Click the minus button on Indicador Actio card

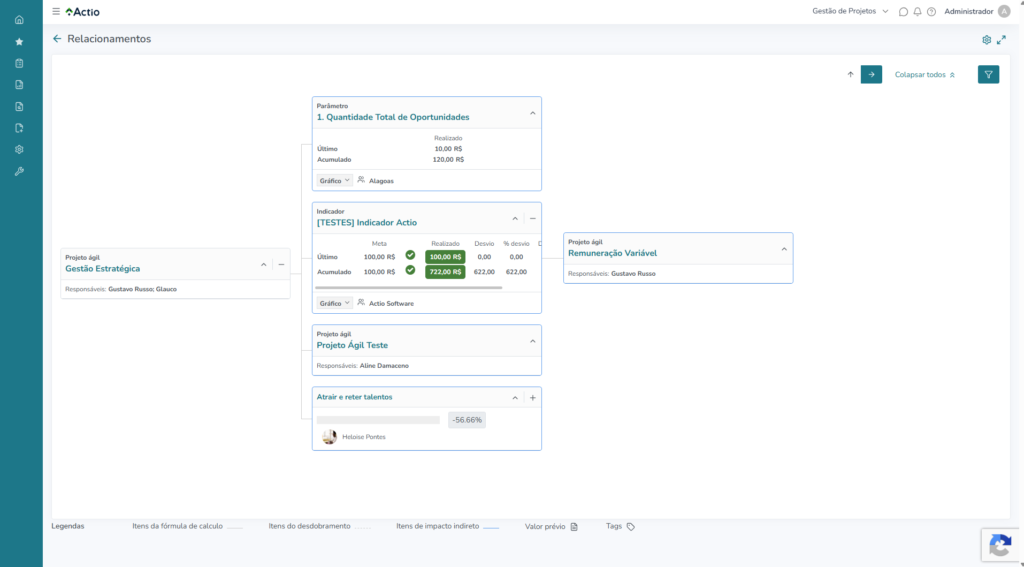point(532,219)
